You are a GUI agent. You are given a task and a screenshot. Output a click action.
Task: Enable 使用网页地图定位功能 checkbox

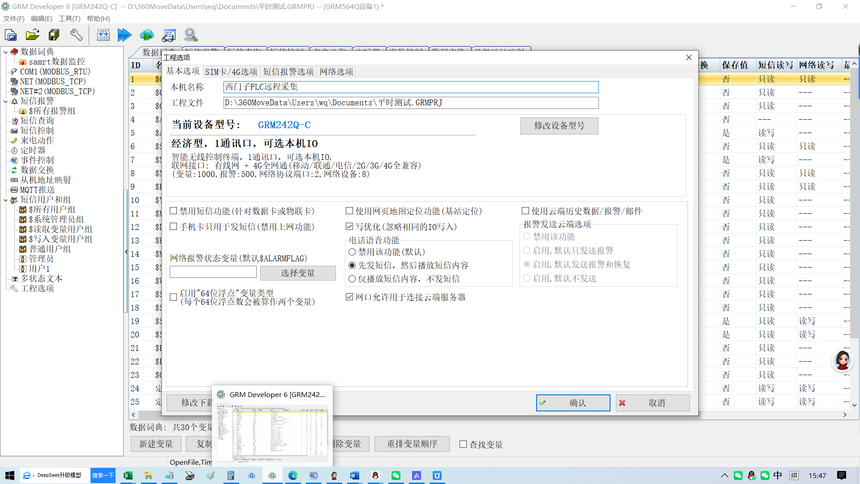[x=349, y=211]
